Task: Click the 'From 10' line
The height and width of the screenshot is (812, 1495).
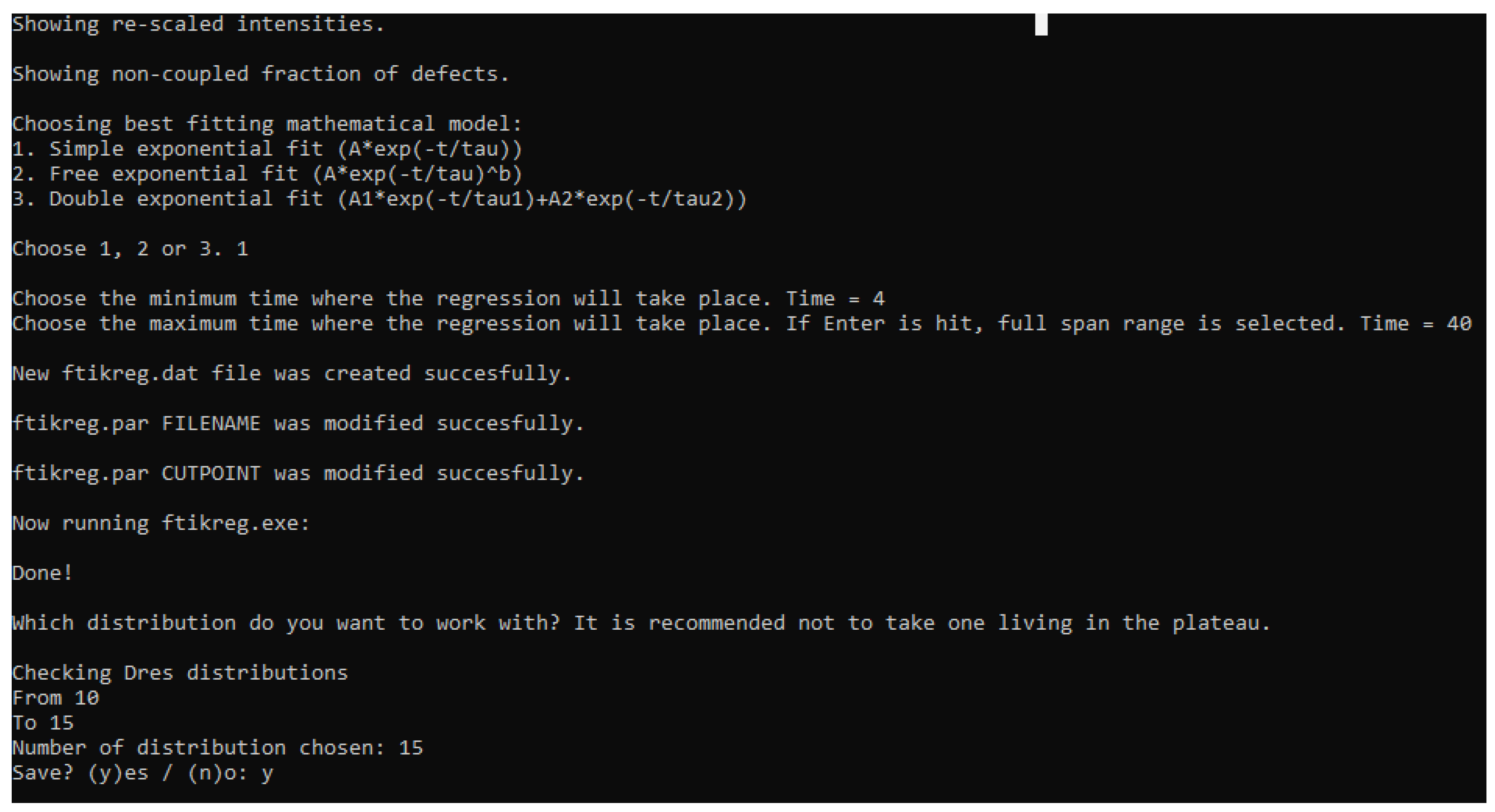Action: [x=56, y=698]
